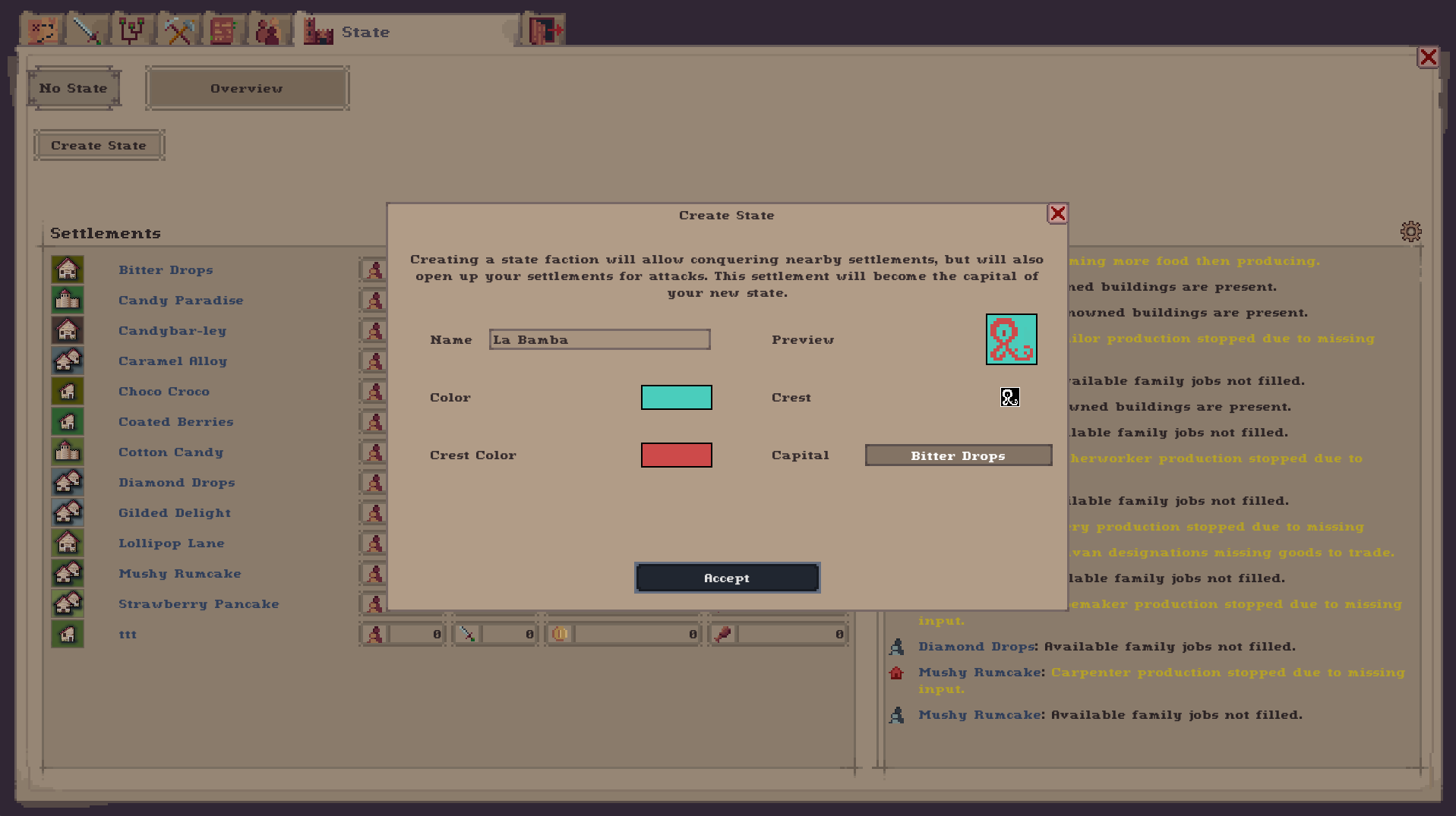Click the population icon in ttt row
Screen dimensions: 1456x816
point(374,634)
